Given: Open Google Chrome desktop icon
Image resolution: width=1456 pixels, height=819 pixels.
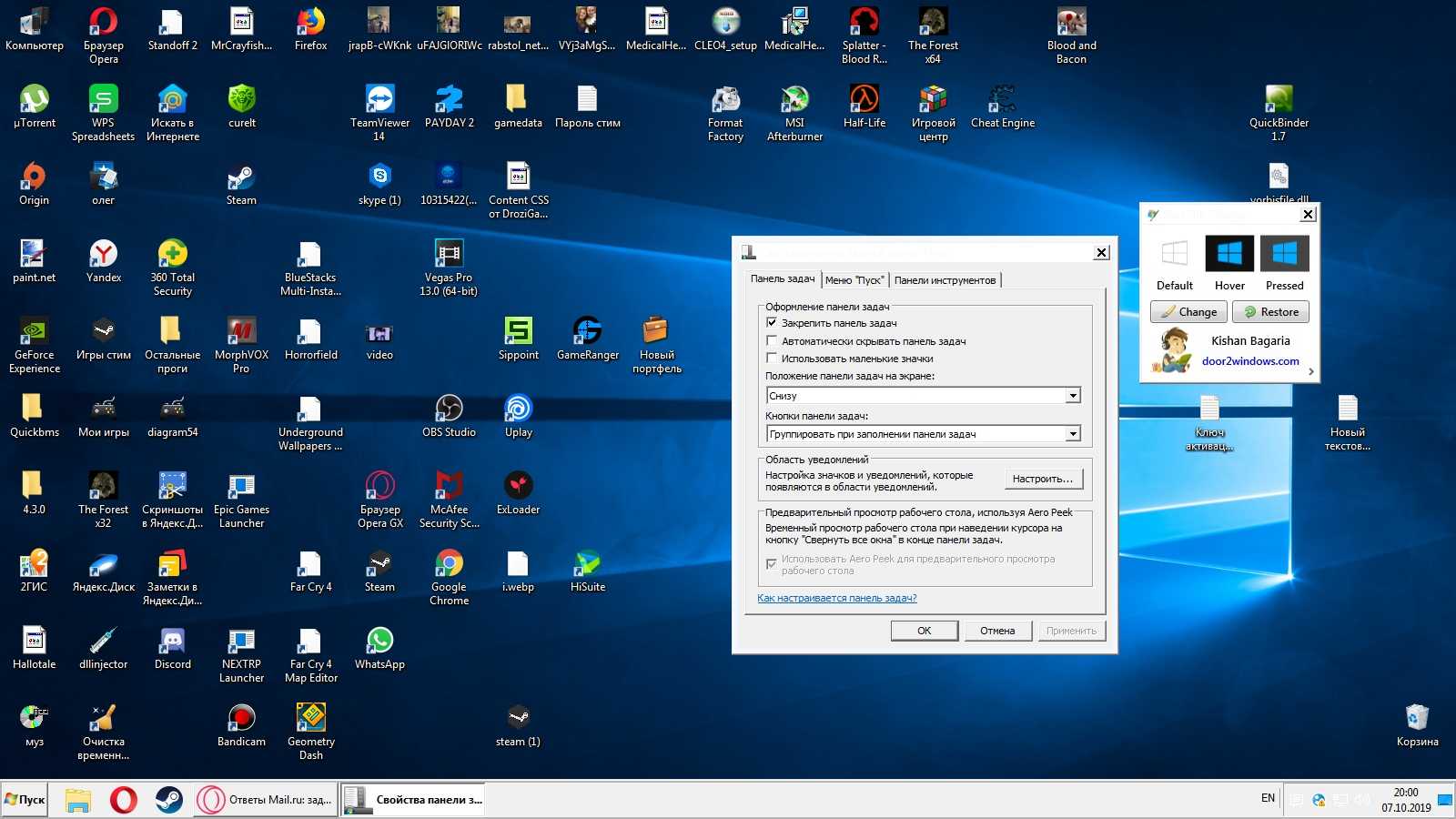Looking at the screenshot, I should pos(449,577).
